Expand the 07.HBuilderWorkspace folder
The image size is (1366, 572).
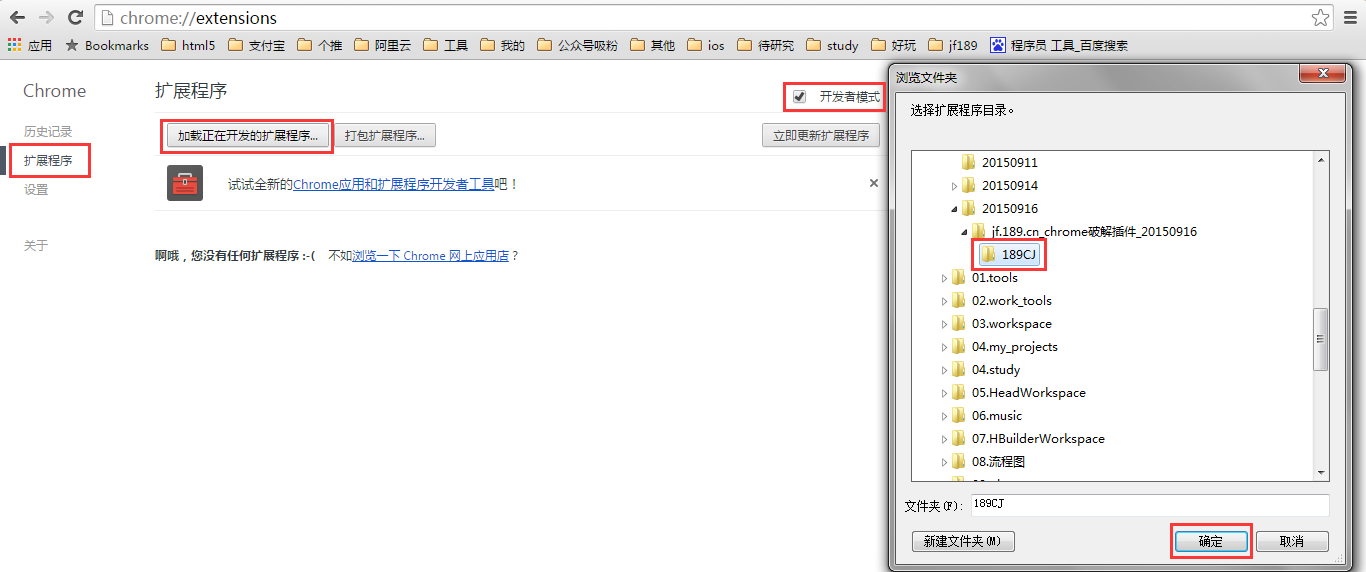944,439
